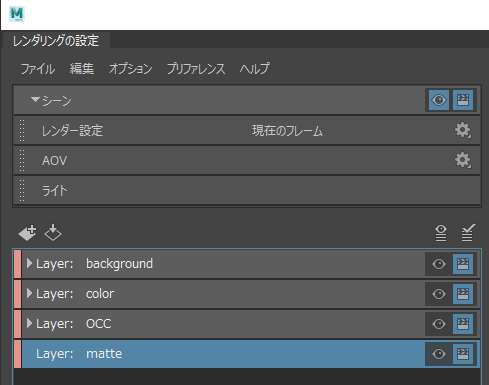The image size is (489, 385).
Task: Select Layer: color row
Action: (247, 294)
